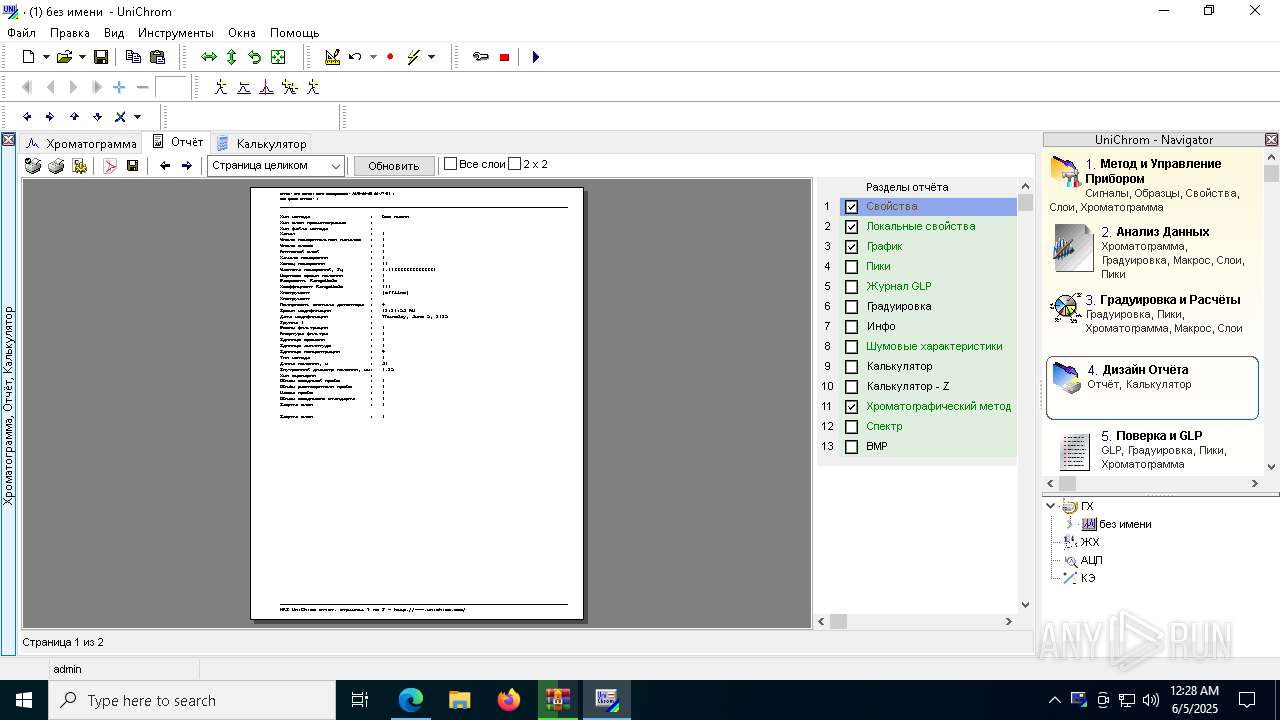The width and height of the screenshot is (1280, 720).
Task: Open the dropdown beside the blue X icon
Action: point(137,117)
